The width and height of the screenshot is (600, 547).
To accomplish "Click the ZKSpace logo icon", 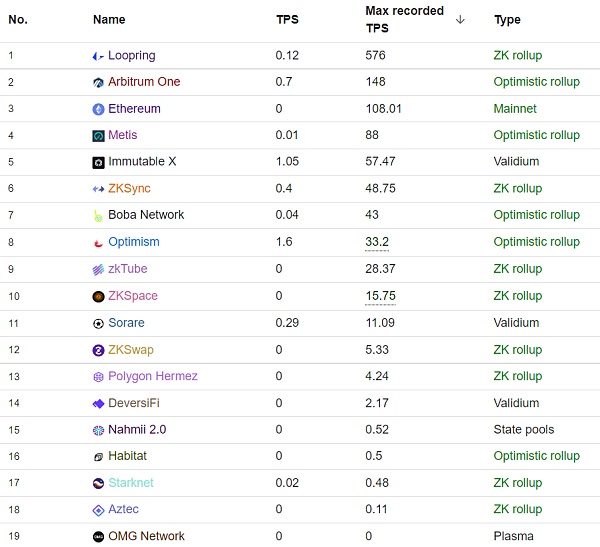I will pyautogui.click(x=98, y=296).
